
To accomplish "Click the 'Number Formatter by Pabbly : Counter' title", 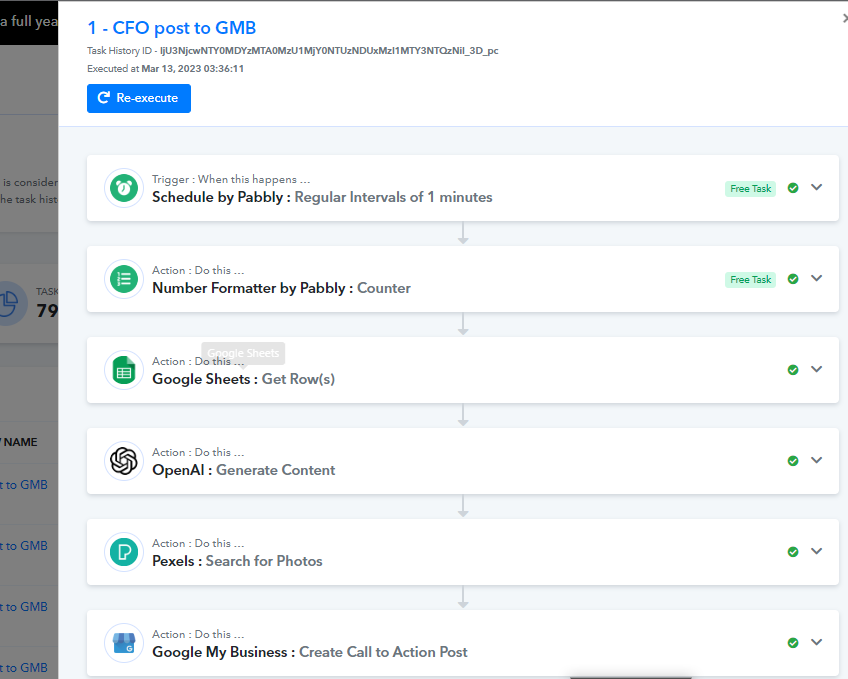I will 281,288.
